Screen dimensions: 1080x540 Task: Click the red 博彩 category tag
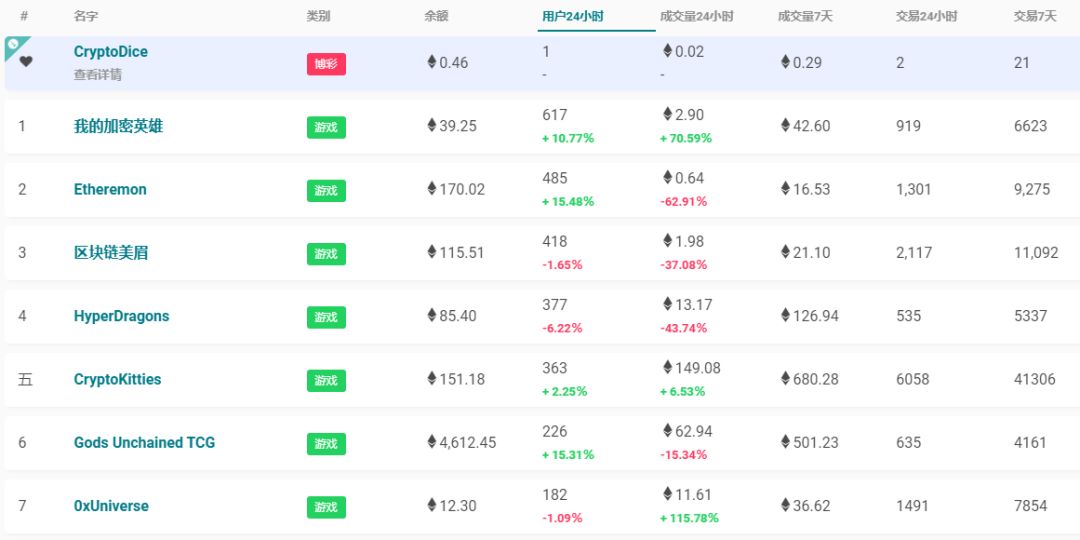[x=326, y=64]
